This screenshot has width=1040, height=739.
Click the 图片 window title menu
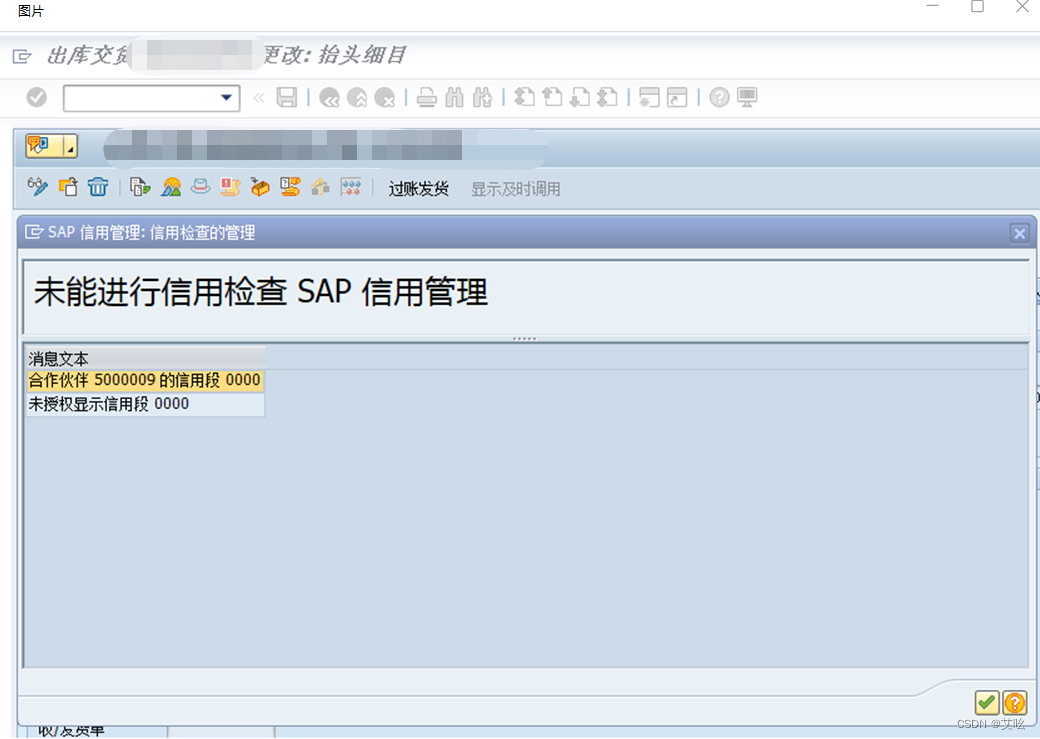[28, 11]
